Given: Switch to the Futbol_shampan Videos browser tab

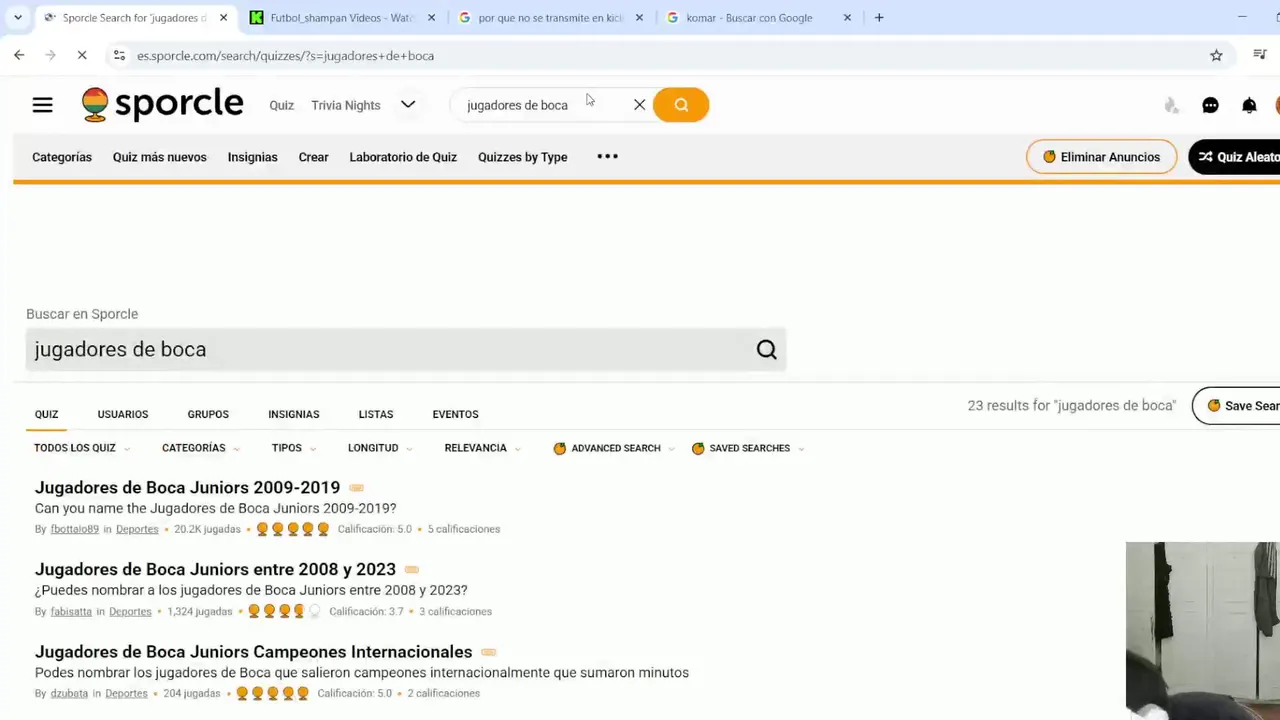Looking at the screenshot, I should pyautogui.click(x=341, y=17).
